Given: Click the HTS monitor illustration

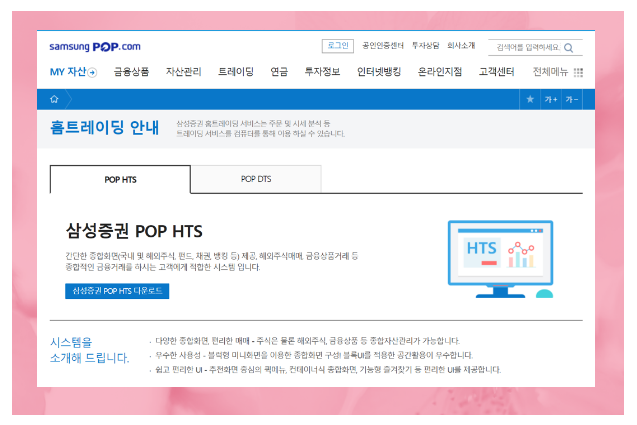Looking at the screenshot, I should (x=500, y=259).
